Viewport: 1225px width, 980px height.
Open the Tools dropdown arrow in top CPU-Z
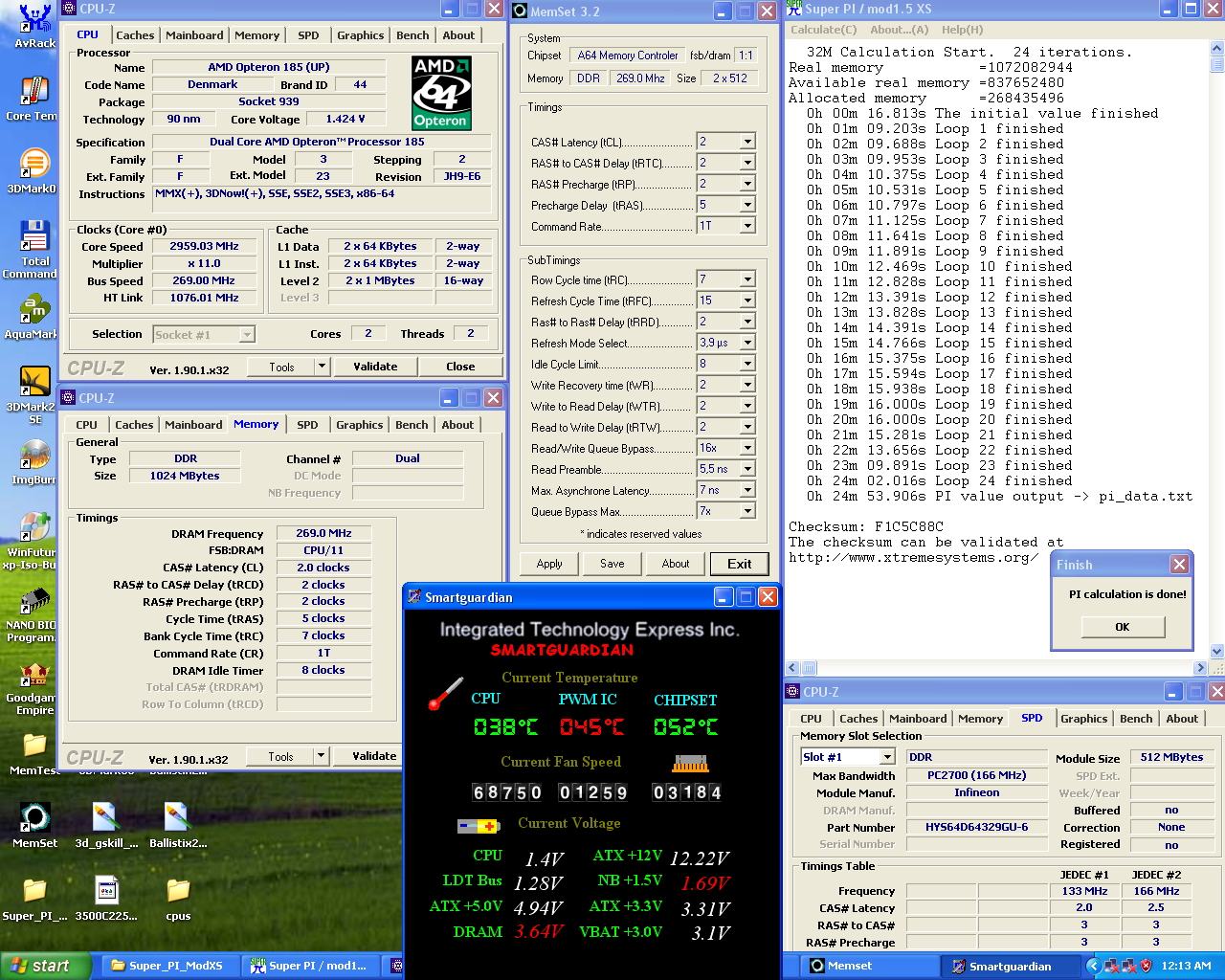[x=322, y=366]
